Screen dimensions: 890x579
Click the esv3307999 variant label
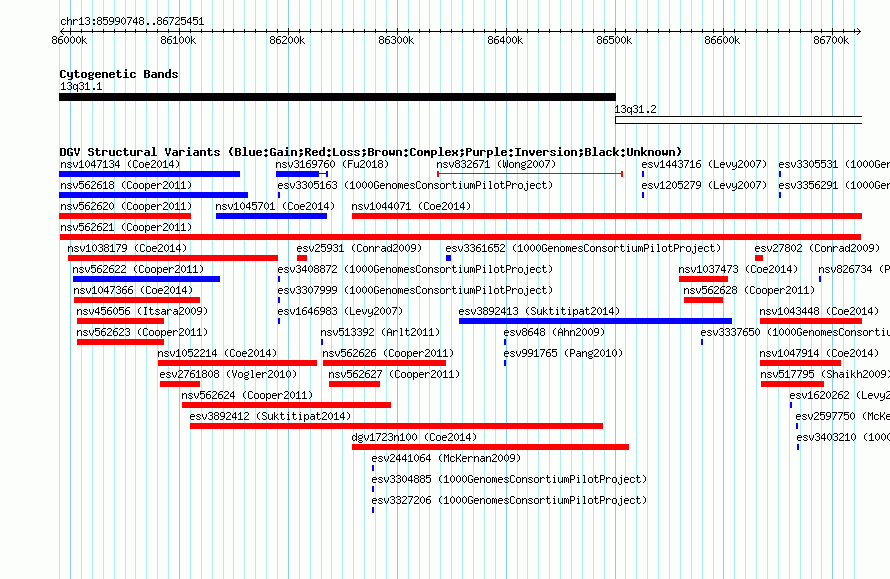pos(415,290)
